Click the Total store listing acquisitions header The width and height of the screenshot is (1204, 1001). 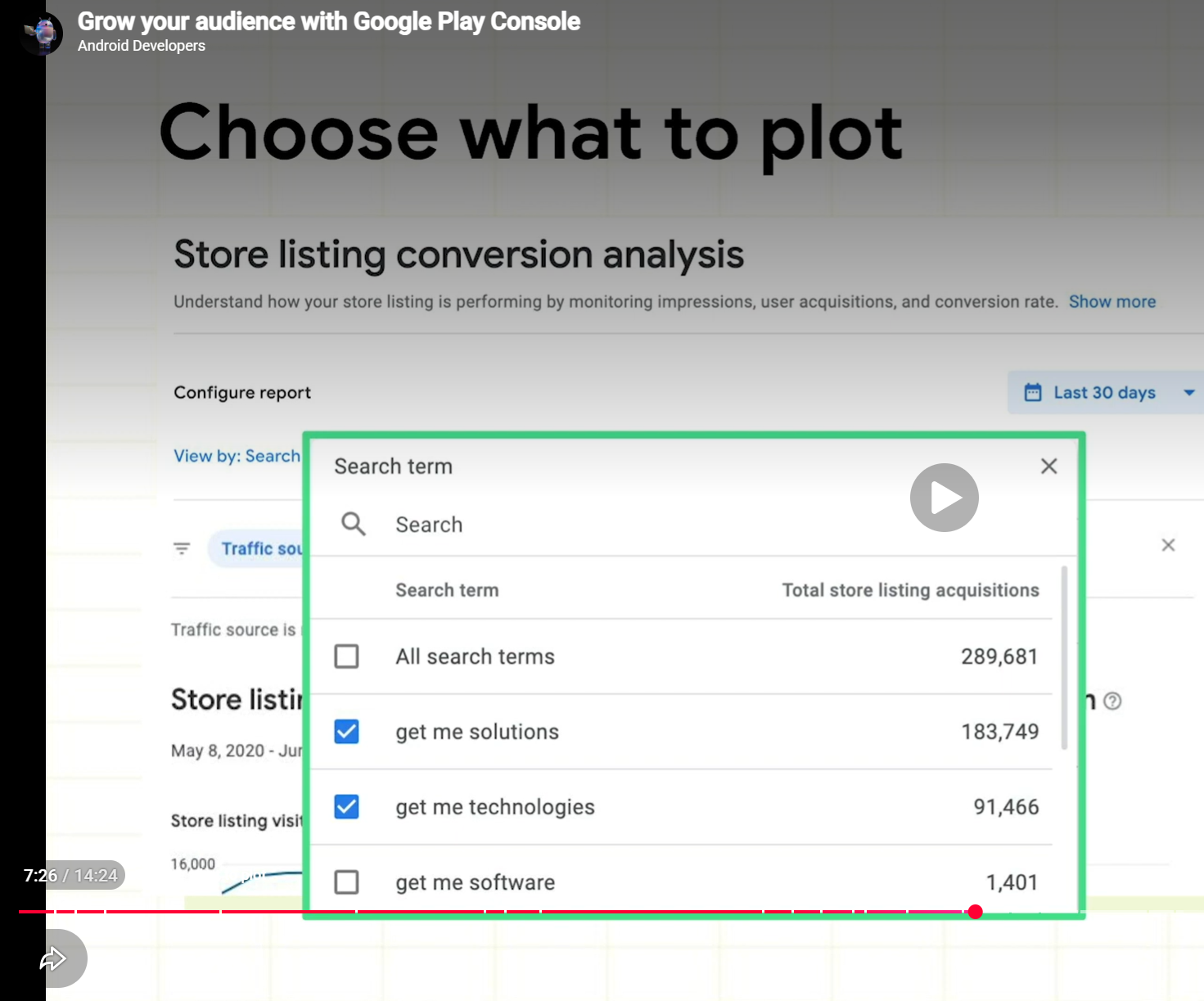910,590
